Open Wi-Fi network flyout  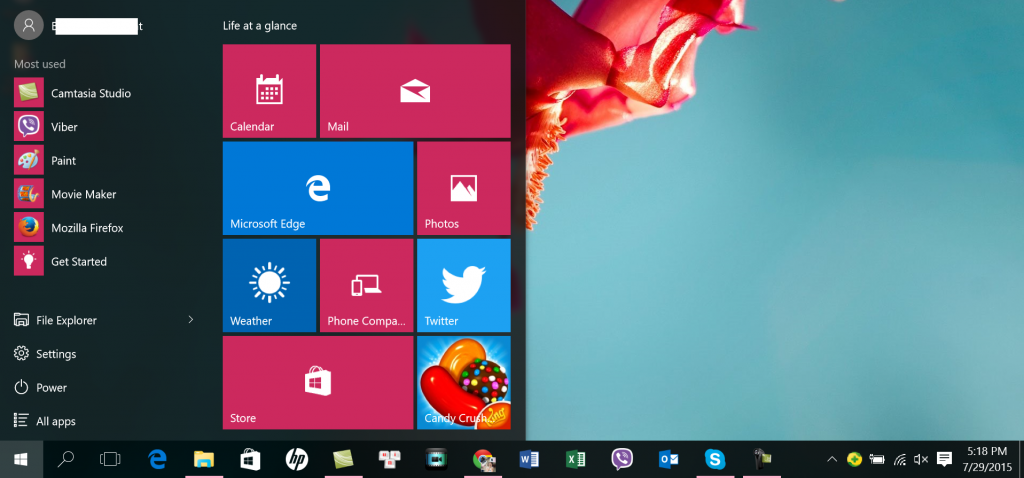point(900,460)
